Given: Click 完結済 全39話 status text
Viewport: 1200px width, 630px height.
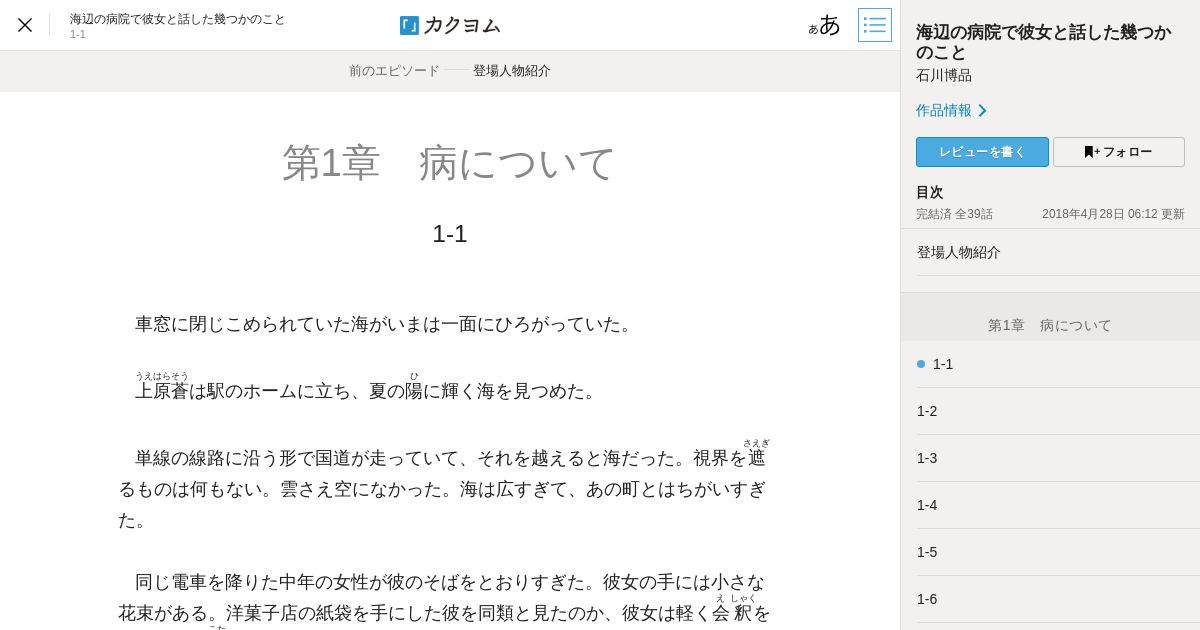Looking at the screenshot, I should click(x=954, y=214).
